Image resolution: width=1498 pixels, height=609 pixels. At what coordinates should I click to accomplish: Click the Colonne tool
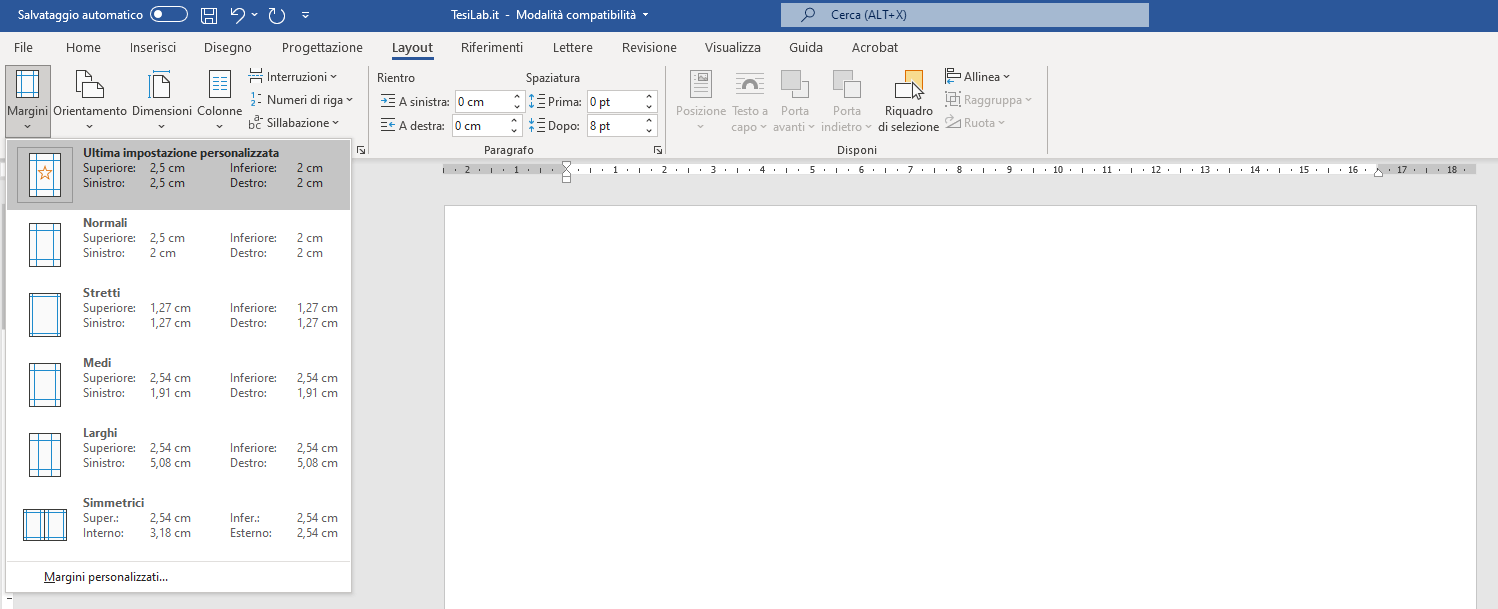pos(218,100)
